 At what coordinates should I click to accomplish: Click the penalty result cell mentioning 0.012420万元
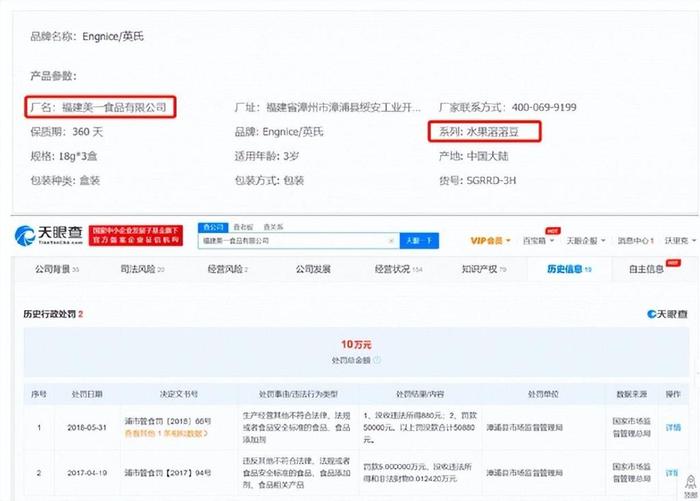417,473
